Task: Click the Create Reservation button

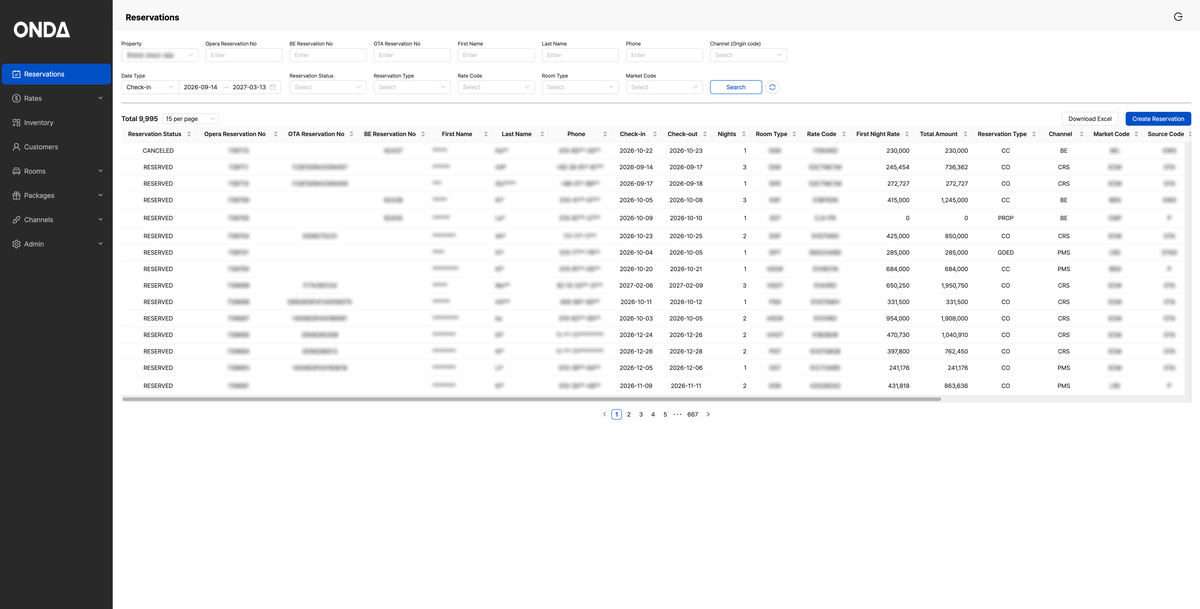Action: tap(1158, 119)
